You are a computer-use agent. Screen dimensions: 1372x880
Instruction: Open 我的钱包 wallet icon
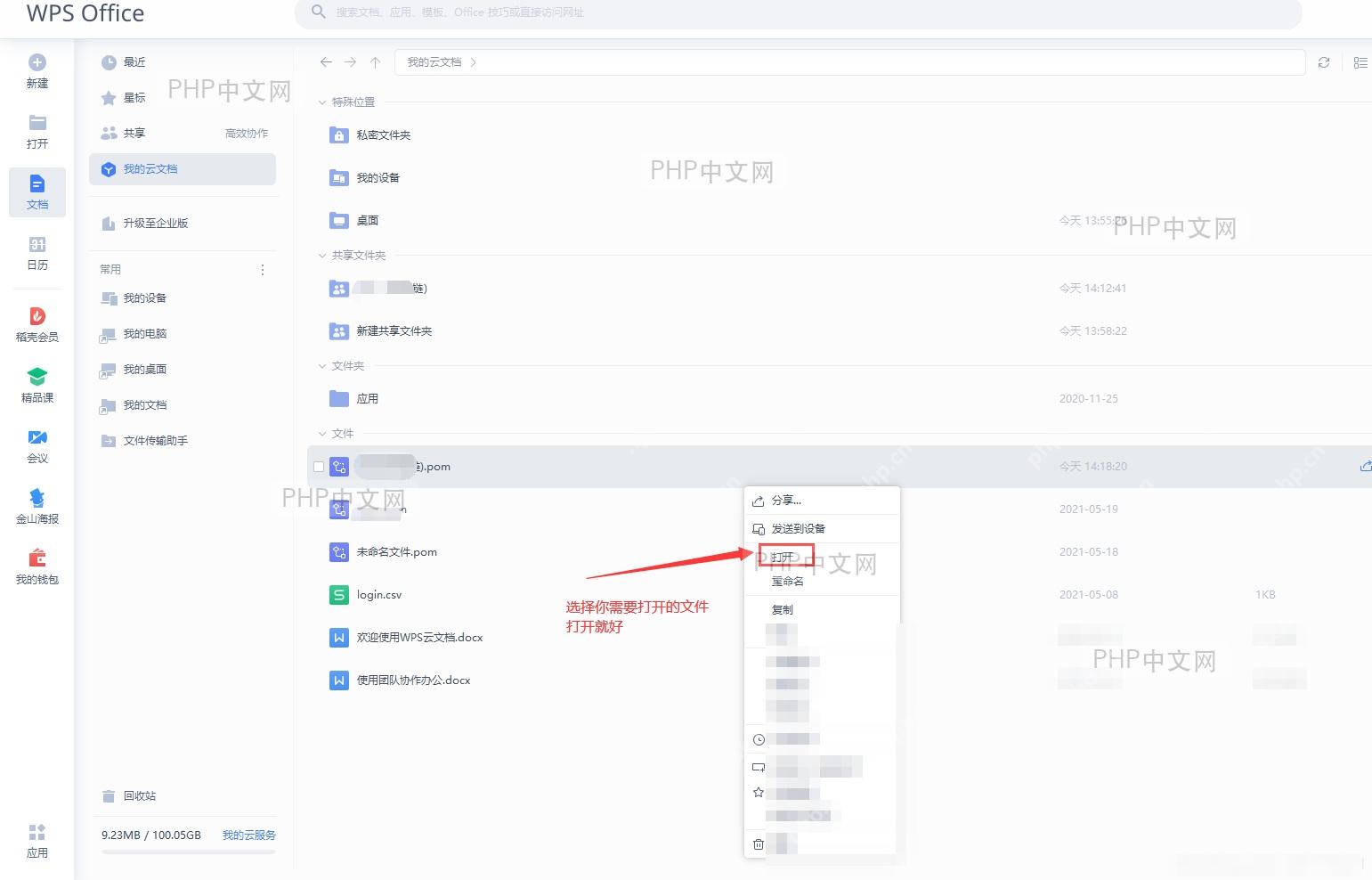(x=37, y=558)
